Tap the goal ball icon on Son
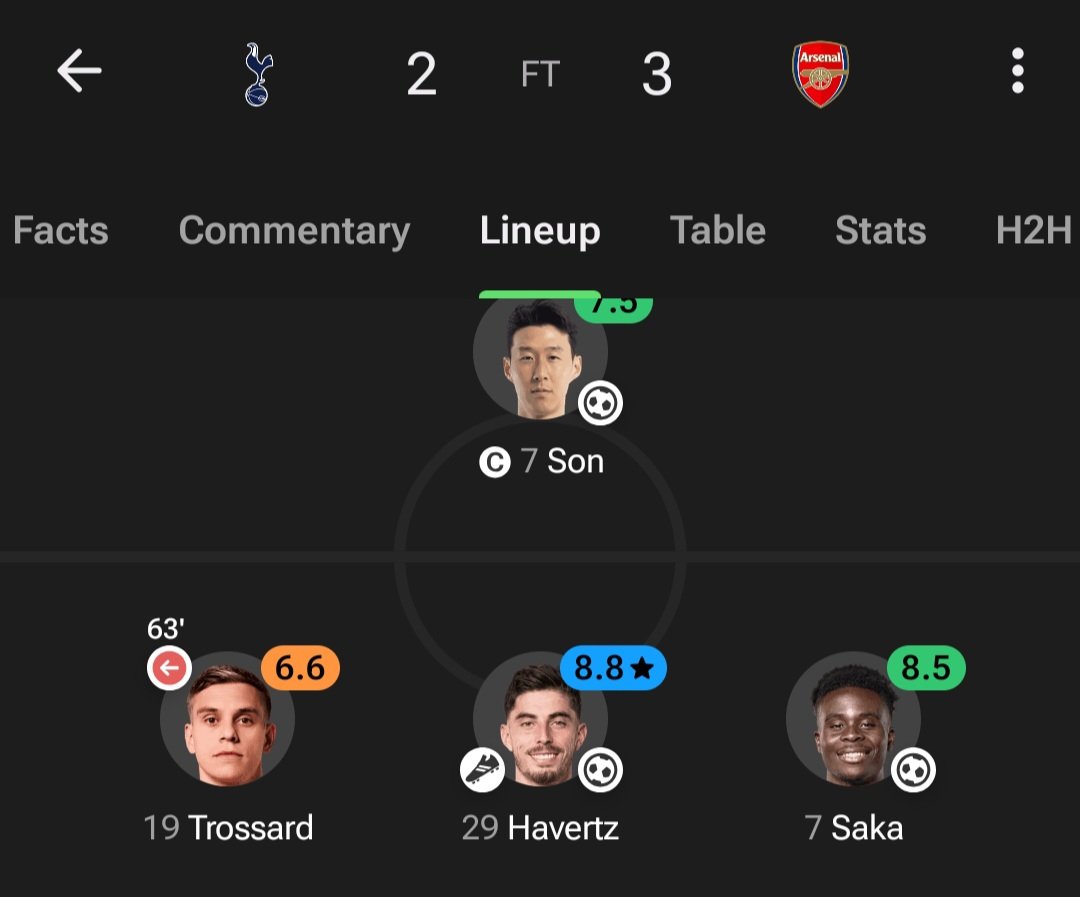This screenshot has width=1080, height=897. (x=600, y=403)
